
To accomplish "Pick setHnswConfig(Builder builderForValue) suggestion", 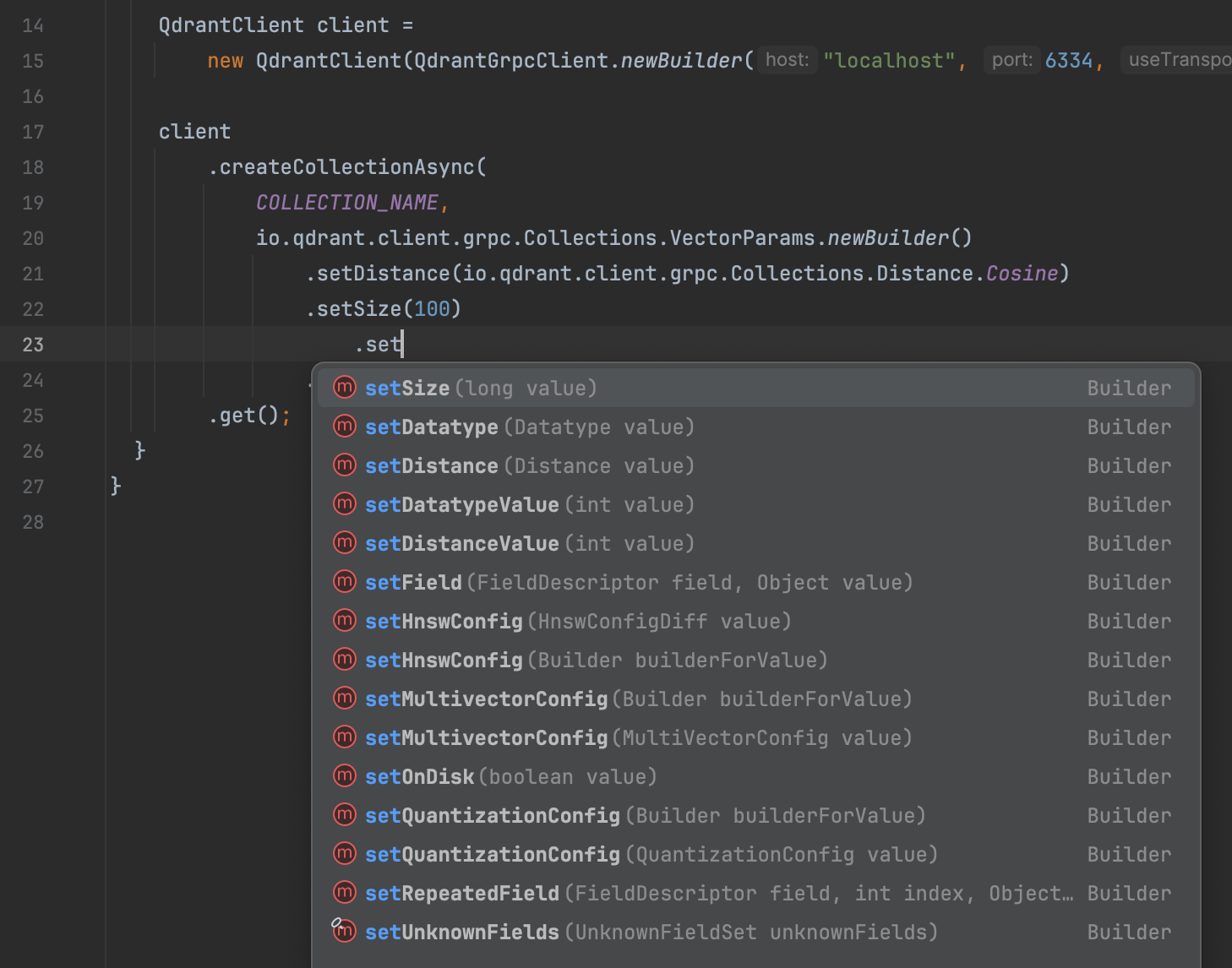I will pyautogui.click(x=596, y=661).
